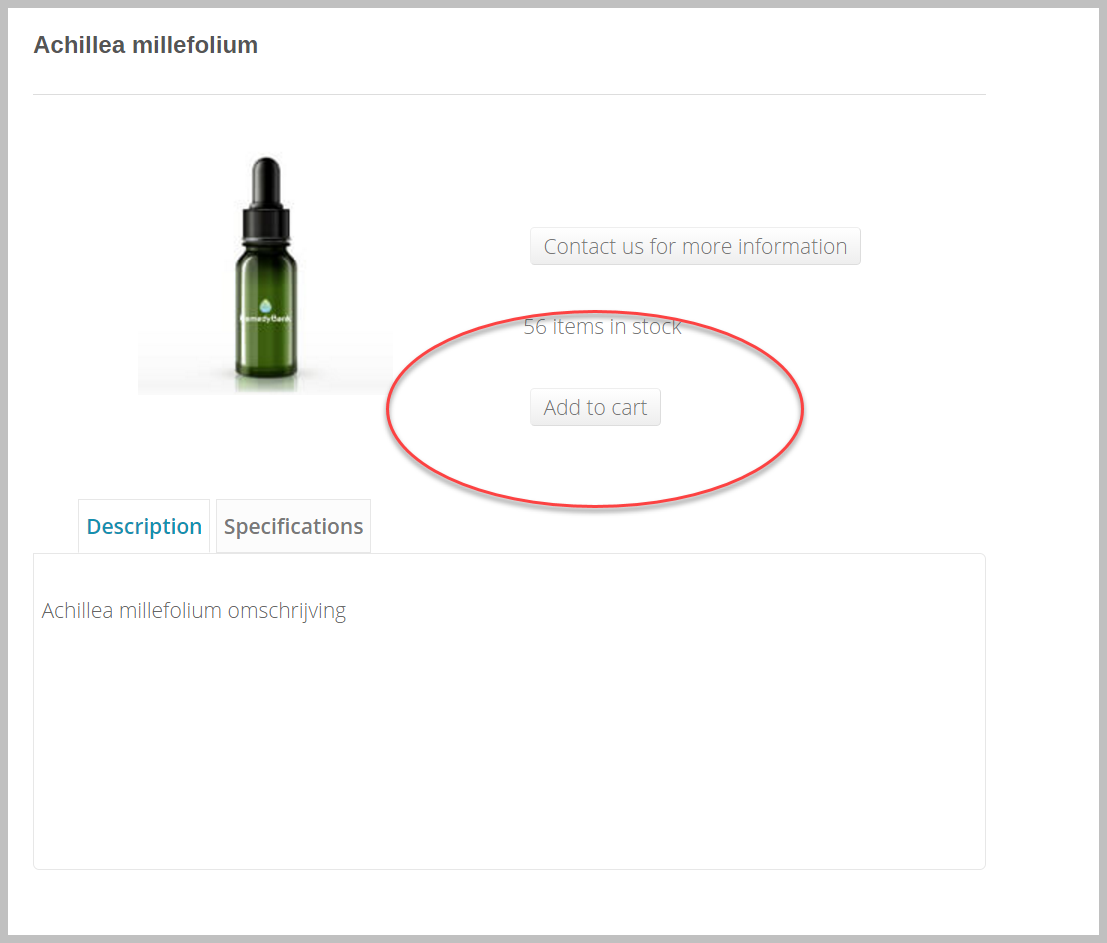Viewport: 1107px width, 943px height.
Task: Click the word omschrijving in description
Action: click(287, 611)
